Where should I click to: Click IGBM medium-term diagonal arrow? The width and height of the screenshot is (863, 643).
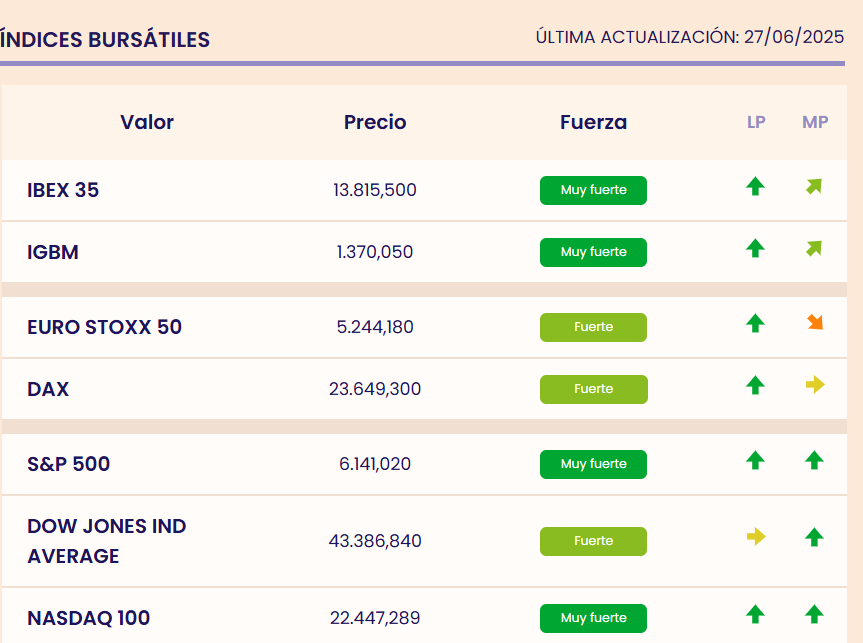click(x=814, y=249)
